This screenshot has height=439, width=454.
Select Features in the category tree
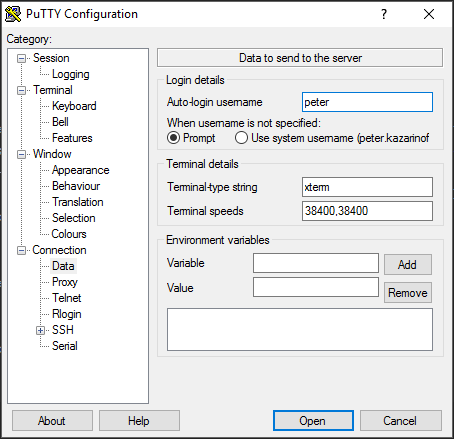point(72,138)
